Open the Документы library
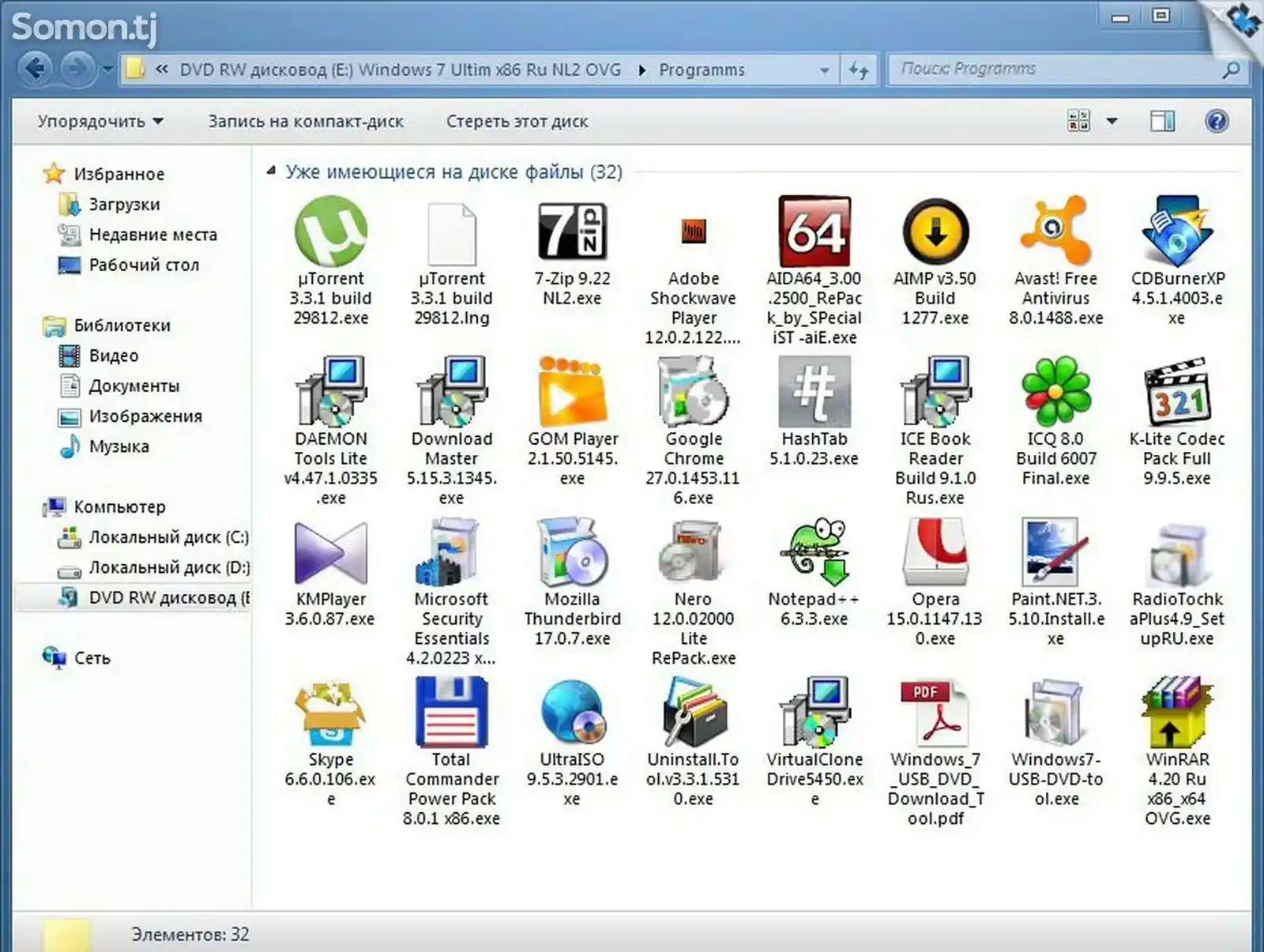 click(134, 386)
